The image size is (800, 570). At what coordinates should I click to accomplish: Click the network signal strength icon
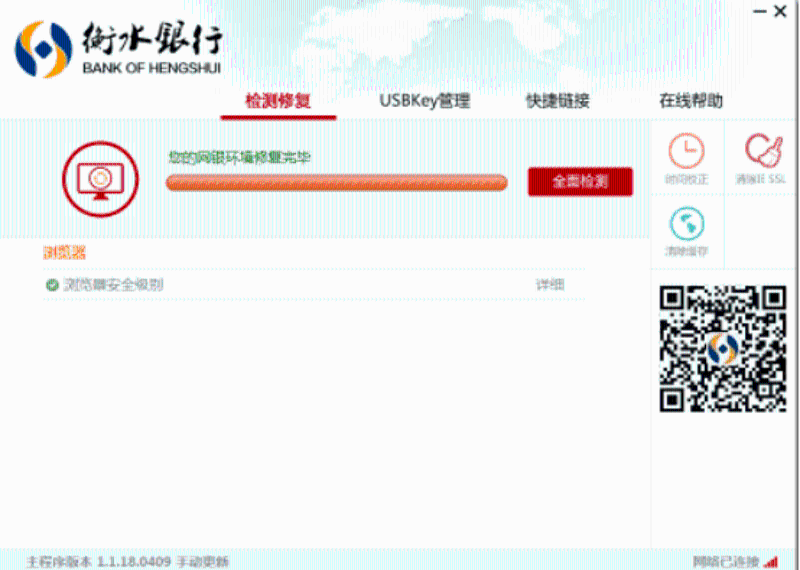[x=770, y=562]
